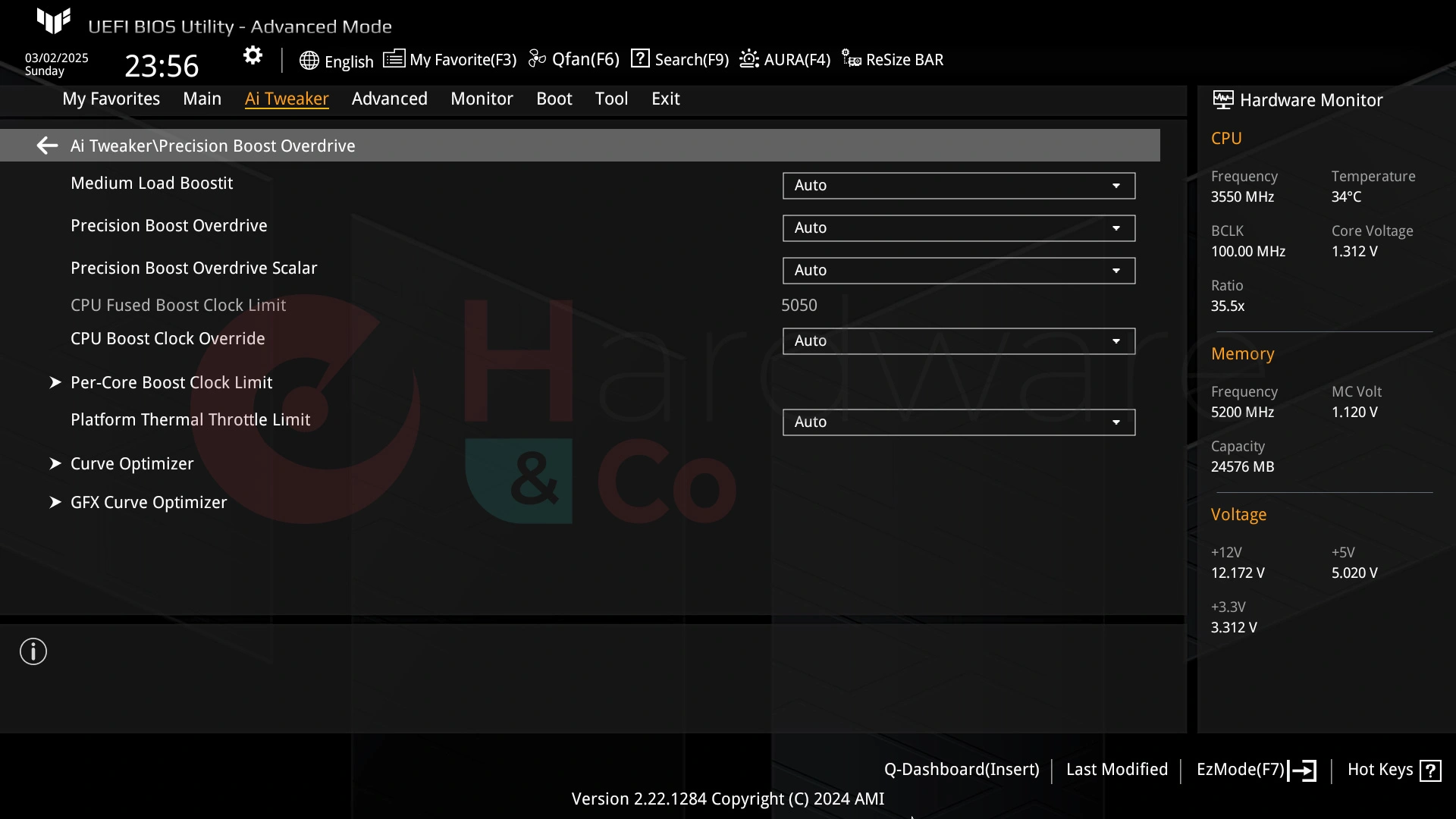Click the Search question mark icon

pos(640,58)
